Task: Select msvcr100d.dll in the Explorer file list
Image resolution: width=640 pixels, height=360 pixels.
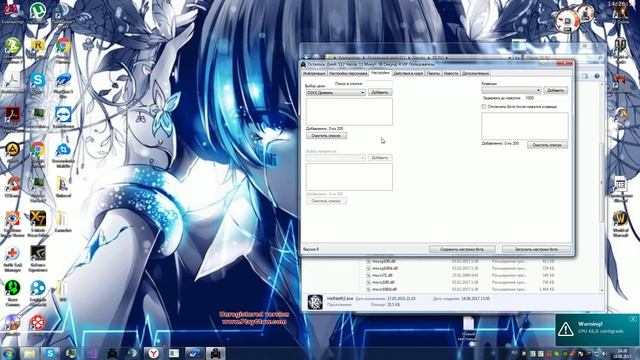Action: click(x=384, y=289)
